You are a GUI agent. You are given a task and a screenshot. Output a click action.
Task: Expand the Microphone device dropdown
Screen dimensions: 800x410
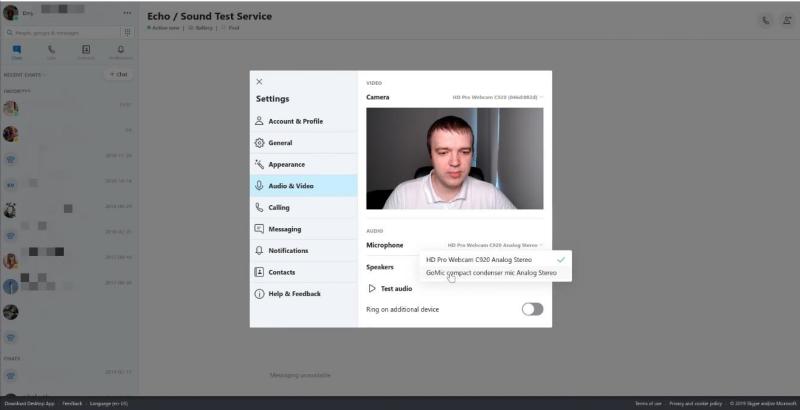[x=495, y=245]
